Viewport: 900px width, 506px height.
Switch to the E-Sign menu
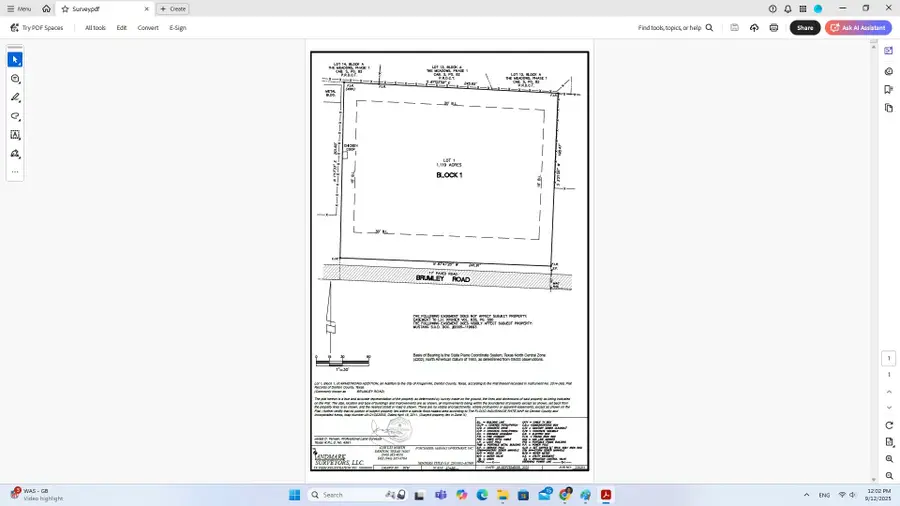[x=178, y=28]
